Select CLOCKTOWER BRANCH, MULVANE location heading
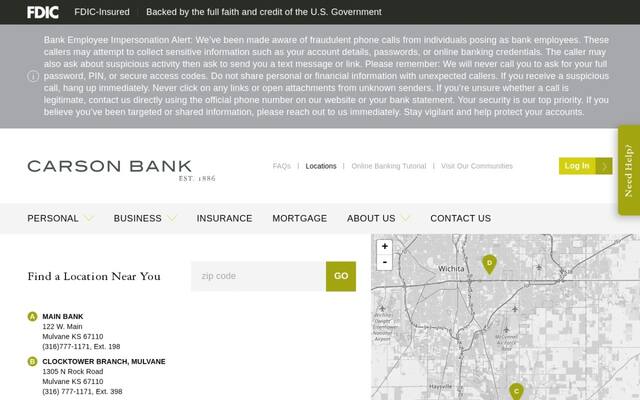The width and height of the screenshot is (640, 400). [104, 361]
